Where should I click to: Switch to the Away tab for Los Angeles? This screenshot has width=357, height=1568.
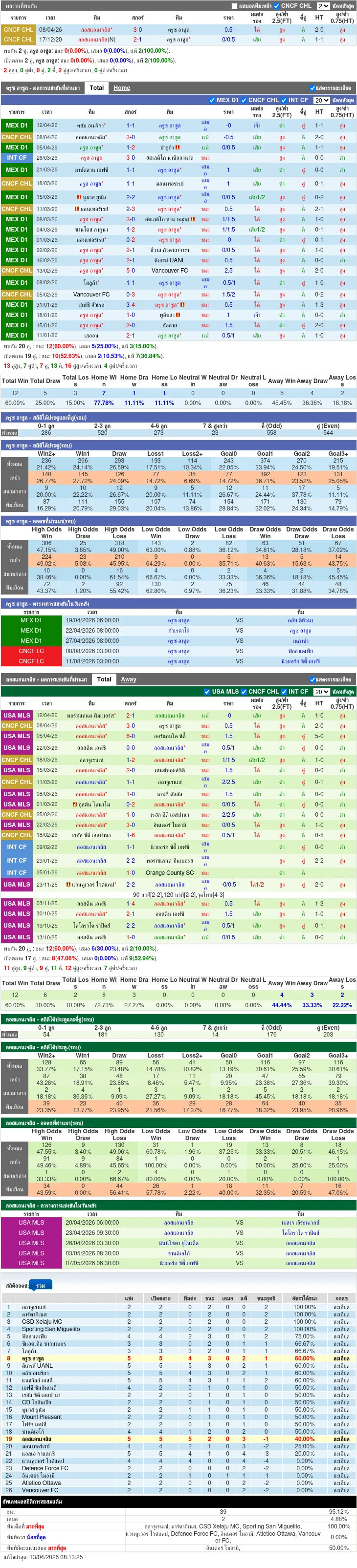(129, 679)
